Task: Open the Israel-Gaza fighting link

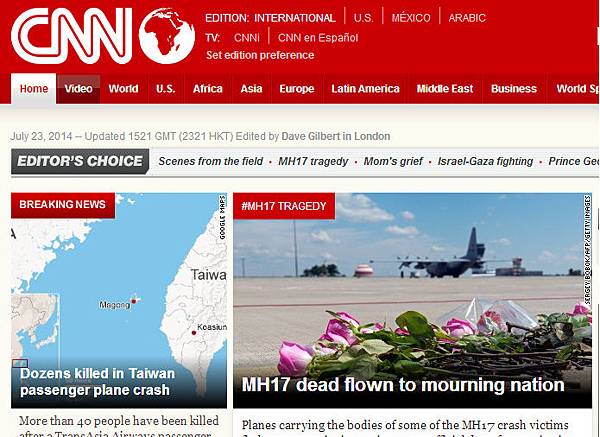Action: coord(485,161)
